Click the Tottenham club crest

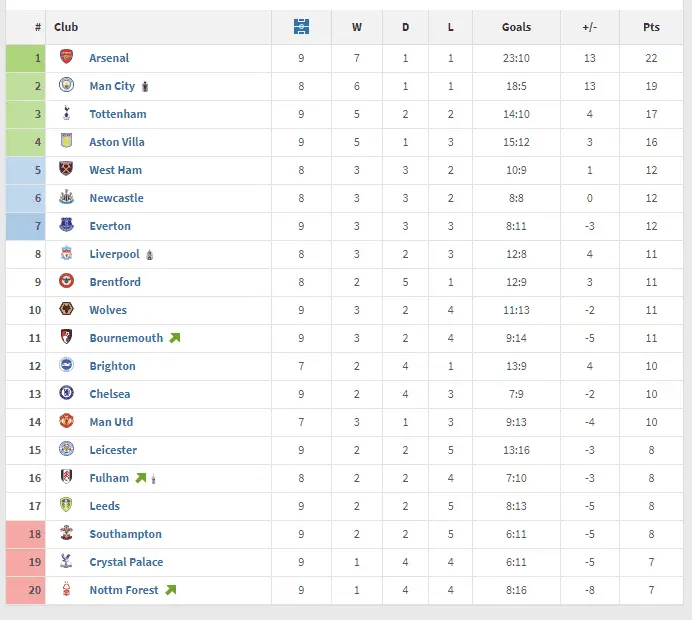point(66,114)
